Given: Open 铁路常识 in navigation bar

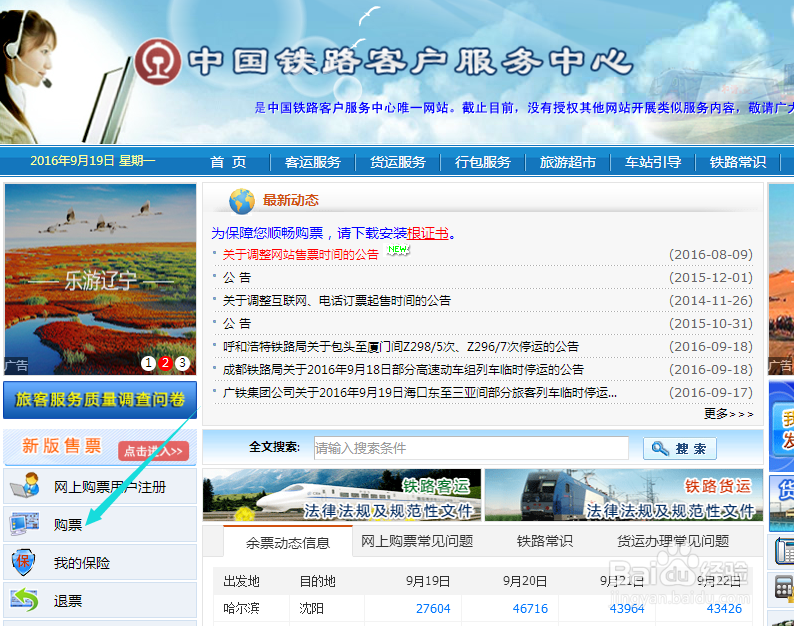Looking at the screenshot, I should point(738,162).
